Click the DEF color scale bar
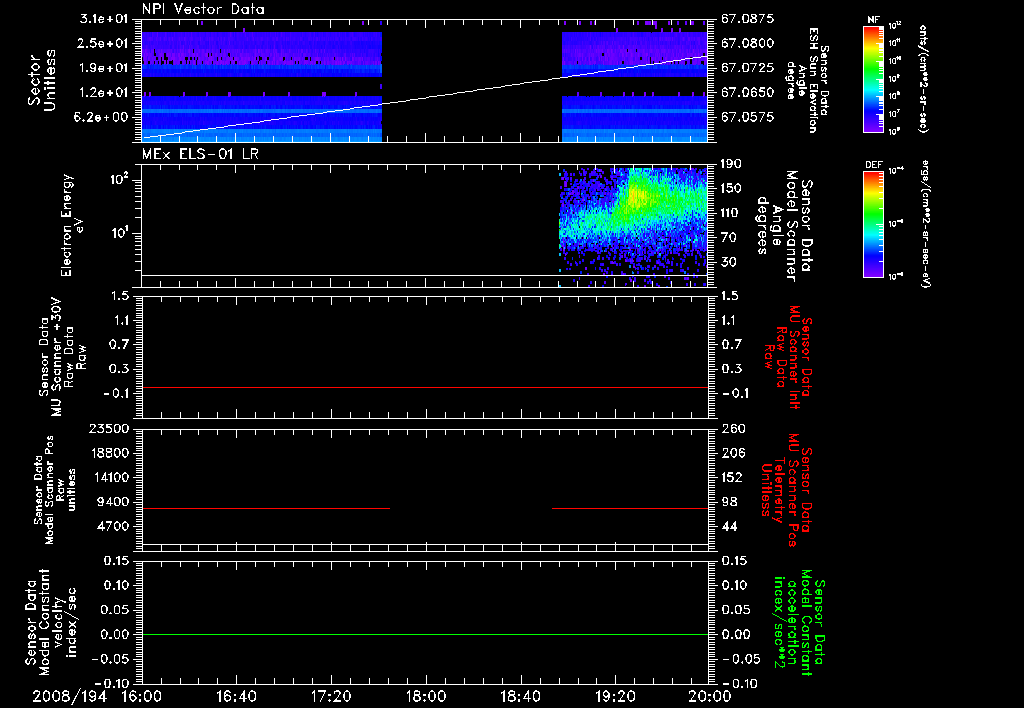This screenshot has width=1024, height=708. [x=874, y=224]
